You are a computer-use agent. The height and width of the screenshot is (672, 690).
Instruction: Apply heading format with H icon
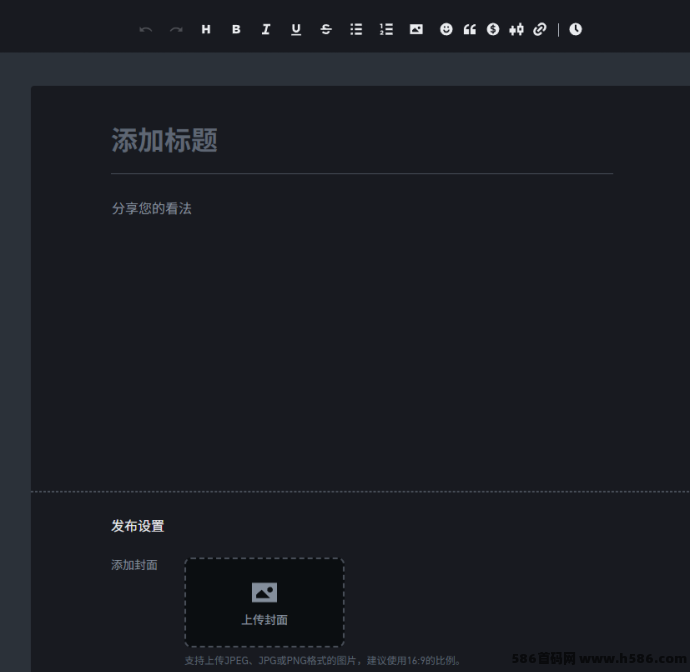pos(206,29)
